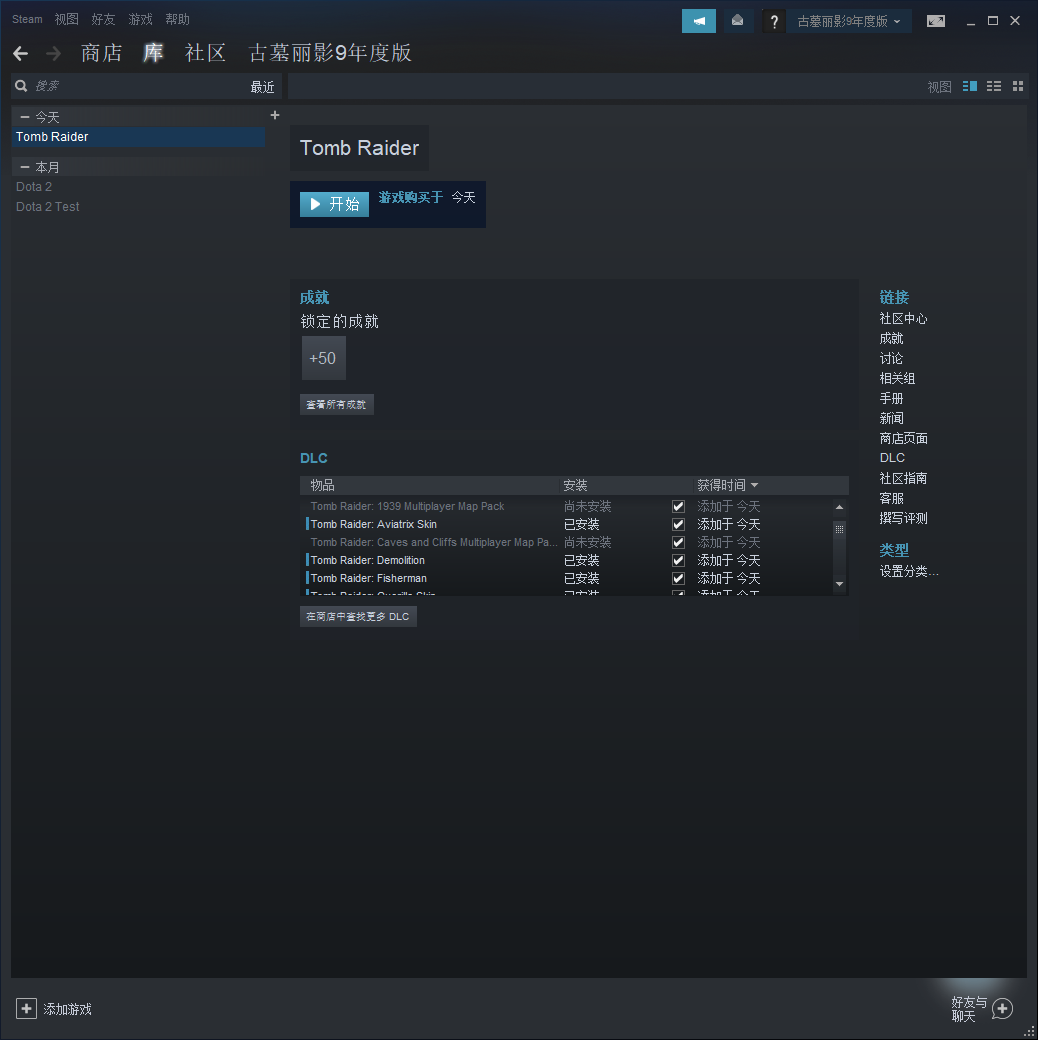Image resolution: width=1038 pixels, height=1040 pixels.
Task: Select Tomb Raider: Fisherman row
Action: click(x=568, y=578)
